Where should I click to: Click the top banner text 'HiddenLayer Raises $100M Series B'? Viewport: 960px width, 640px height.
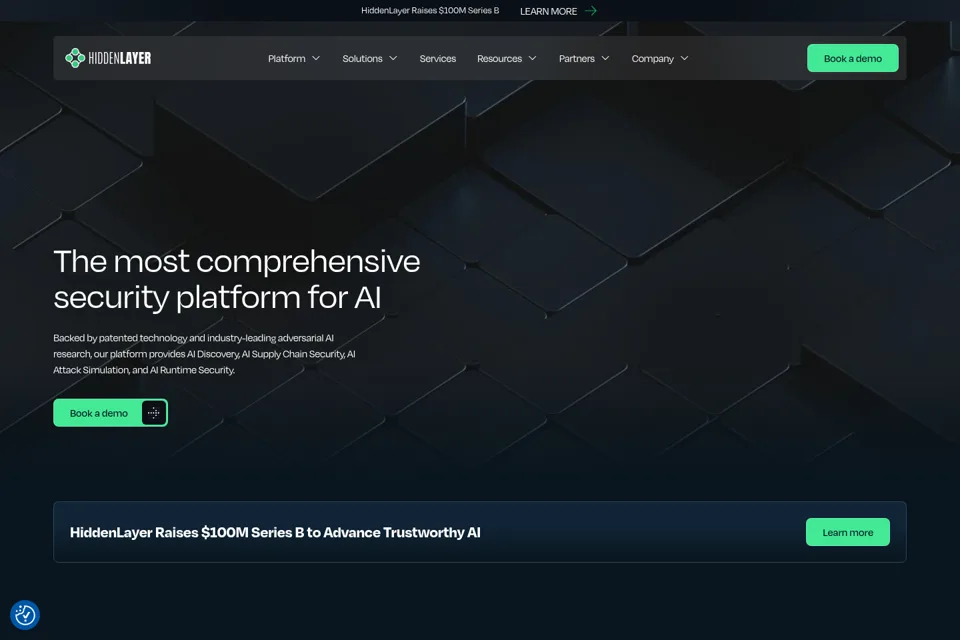tap(430, 10)
